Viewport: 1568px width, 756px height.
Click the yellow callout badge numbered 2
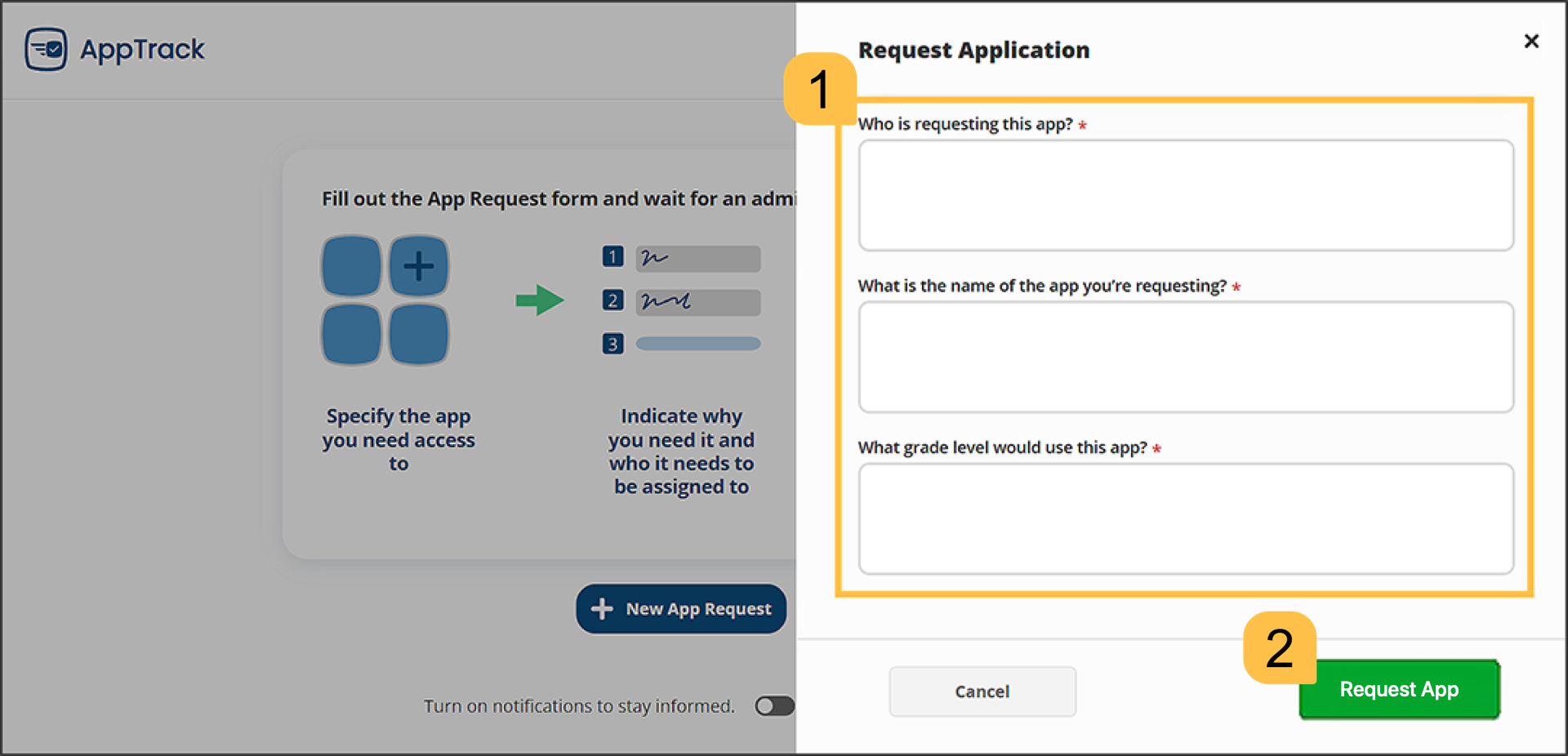pos(1279,647)
